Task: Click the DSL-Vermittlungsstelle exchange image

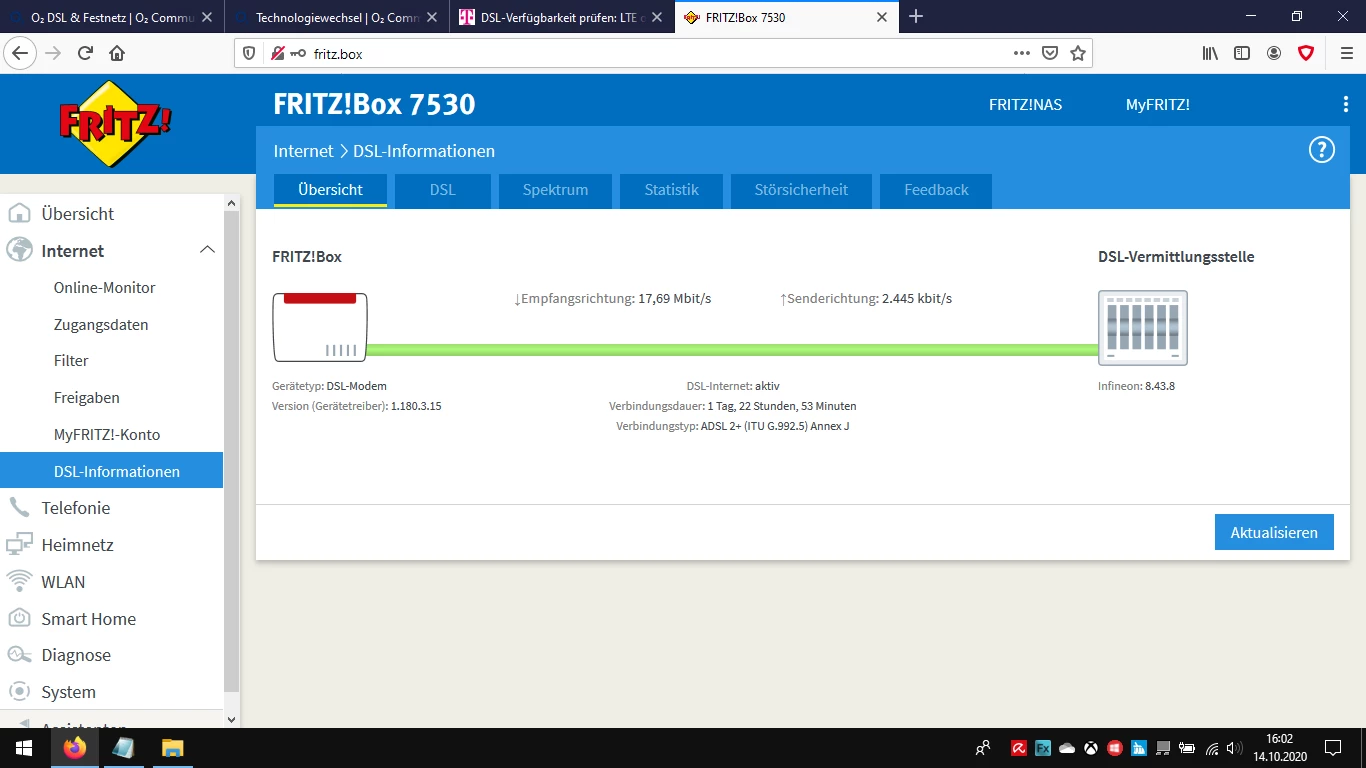Action: 1143,328
